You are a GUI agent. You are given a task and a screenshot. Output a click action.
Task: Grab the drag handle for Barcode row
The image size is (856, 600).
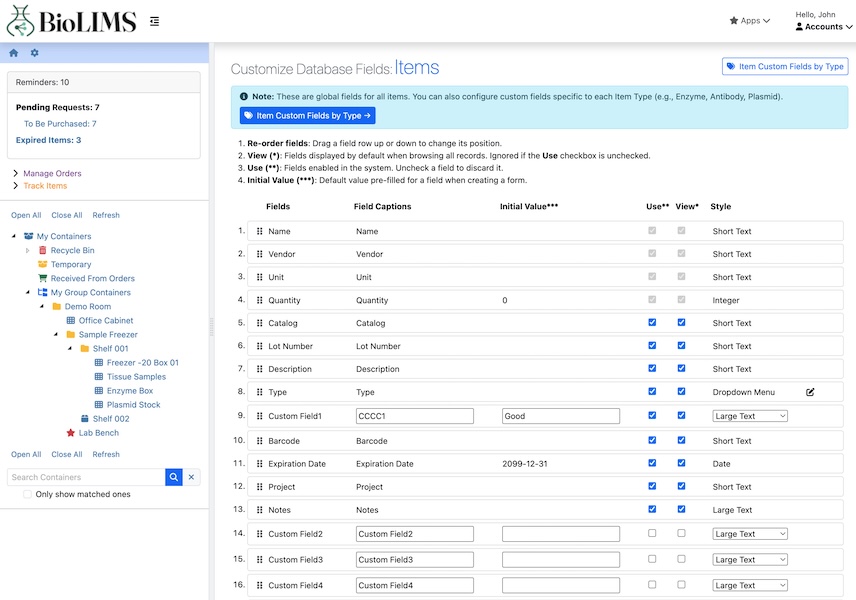(259, 441)
